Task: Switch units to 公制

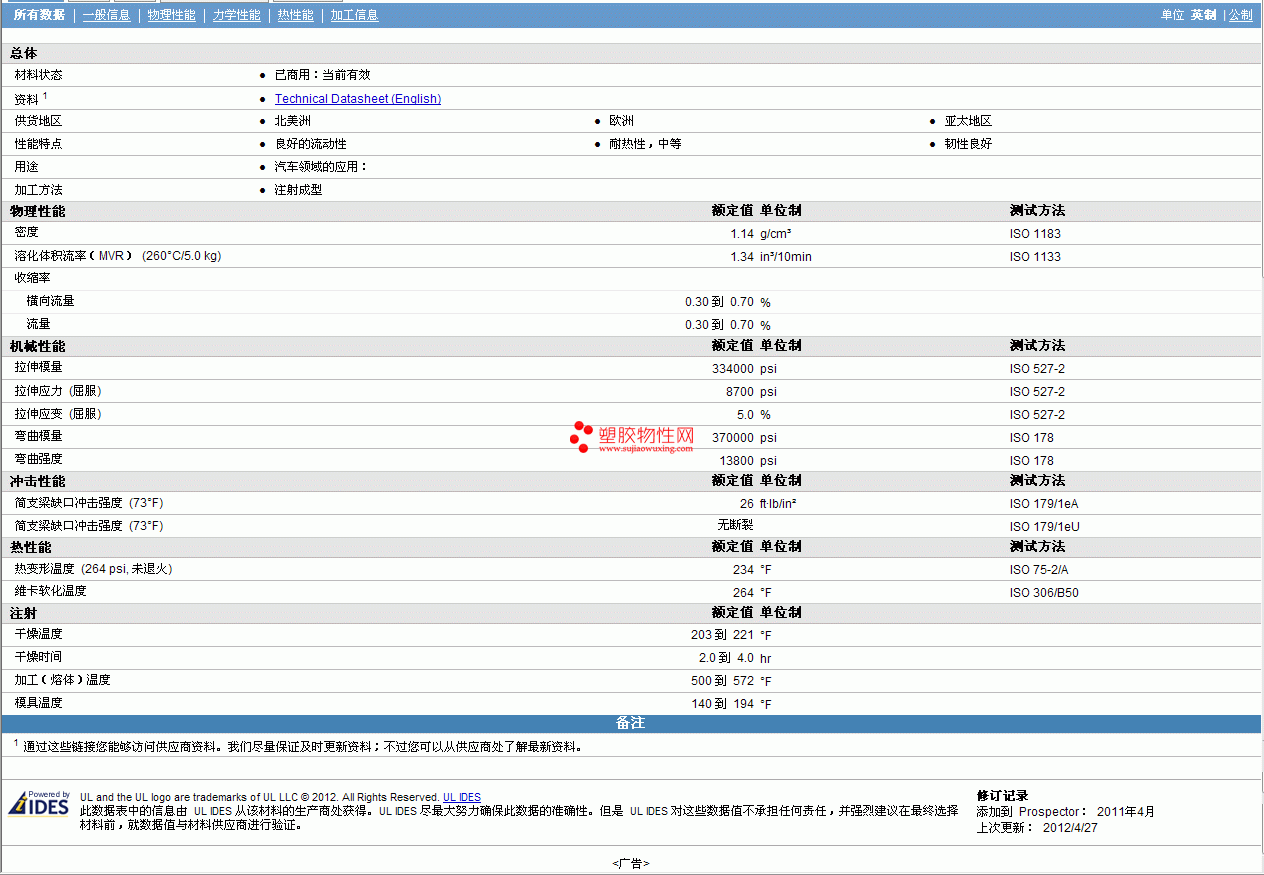Action: point(1240,15)
